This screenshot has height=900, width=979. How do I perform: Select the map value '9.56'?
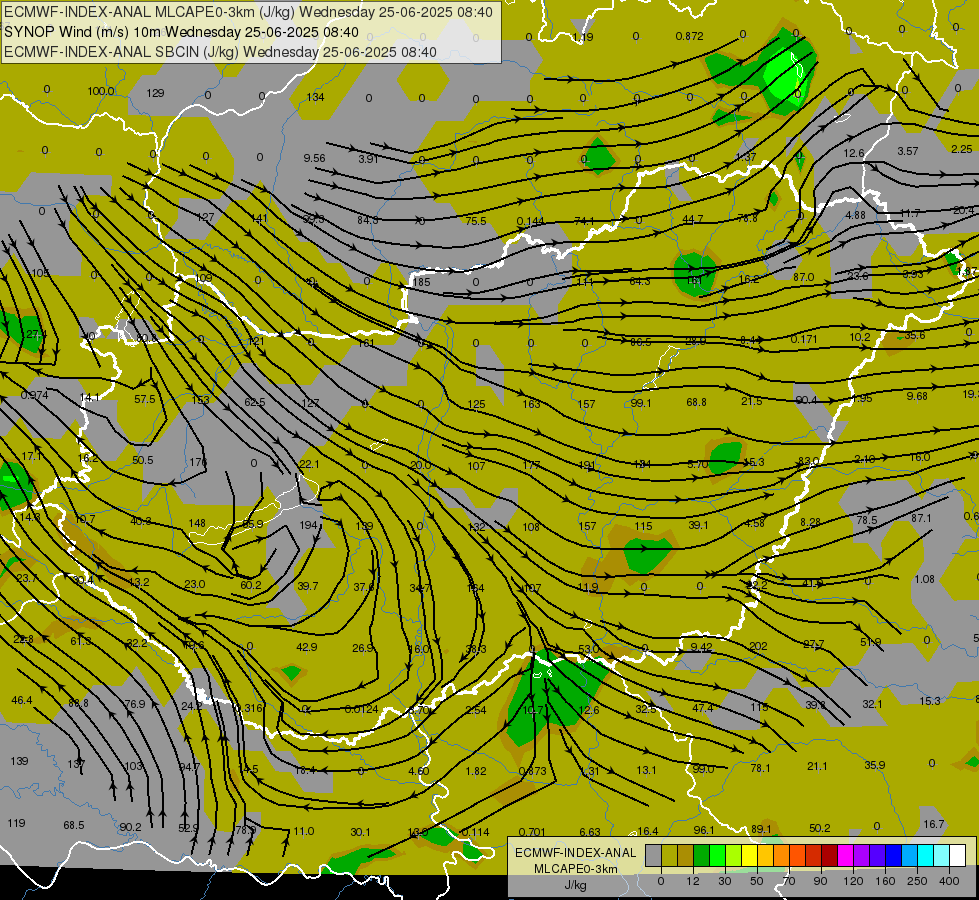pos(314,158)
